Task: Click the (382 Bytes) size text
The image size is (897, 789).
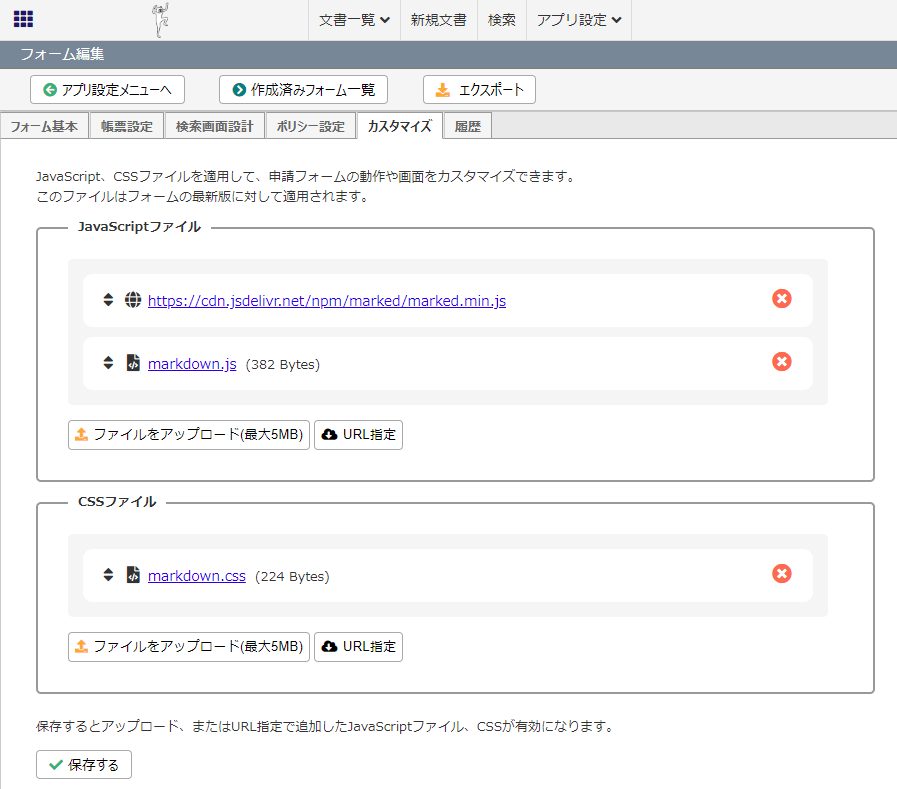Action: pyautogui.click(x=283, y=364)
